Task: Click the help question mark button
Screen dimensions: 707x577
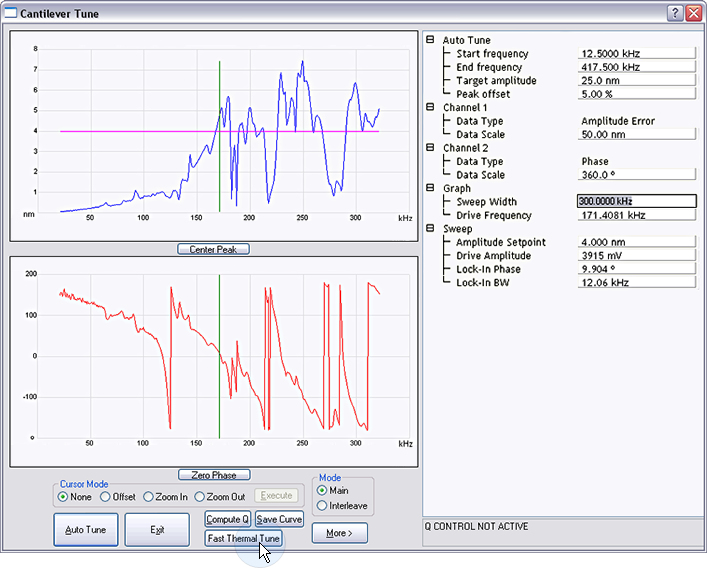Action: (675, 13)
